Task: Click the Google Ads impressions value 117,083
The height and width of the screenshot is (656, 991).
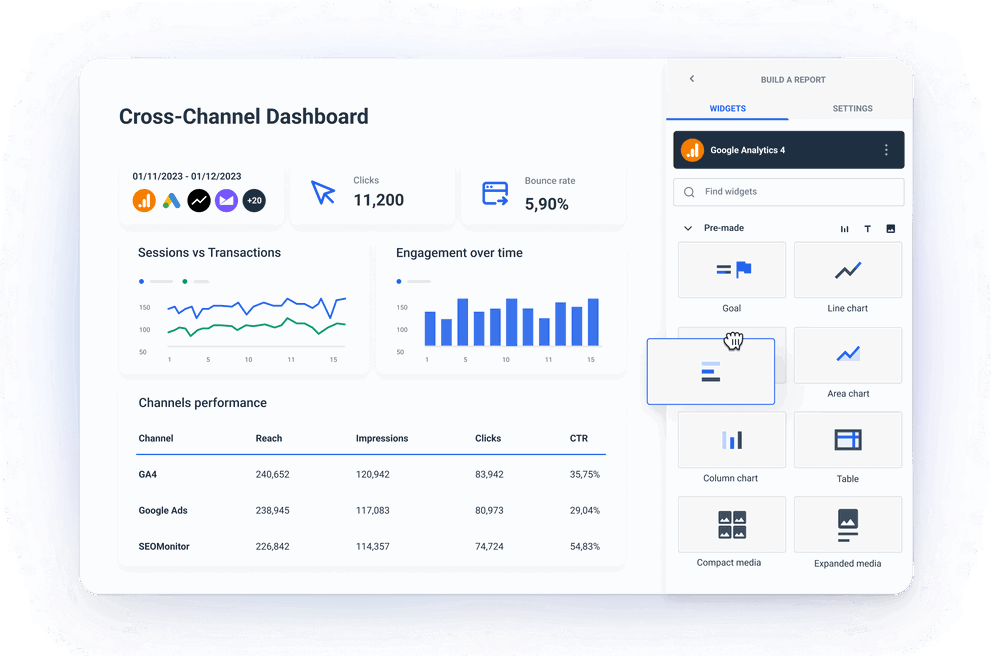Action: coord(372,510)
